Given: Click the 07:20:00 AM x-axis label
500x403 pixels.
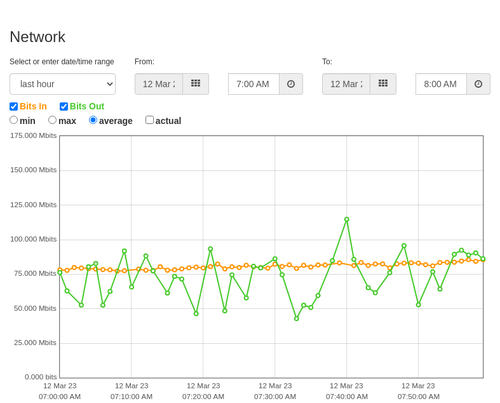Looking at the screenshot, I should click(x=203, y=397).
